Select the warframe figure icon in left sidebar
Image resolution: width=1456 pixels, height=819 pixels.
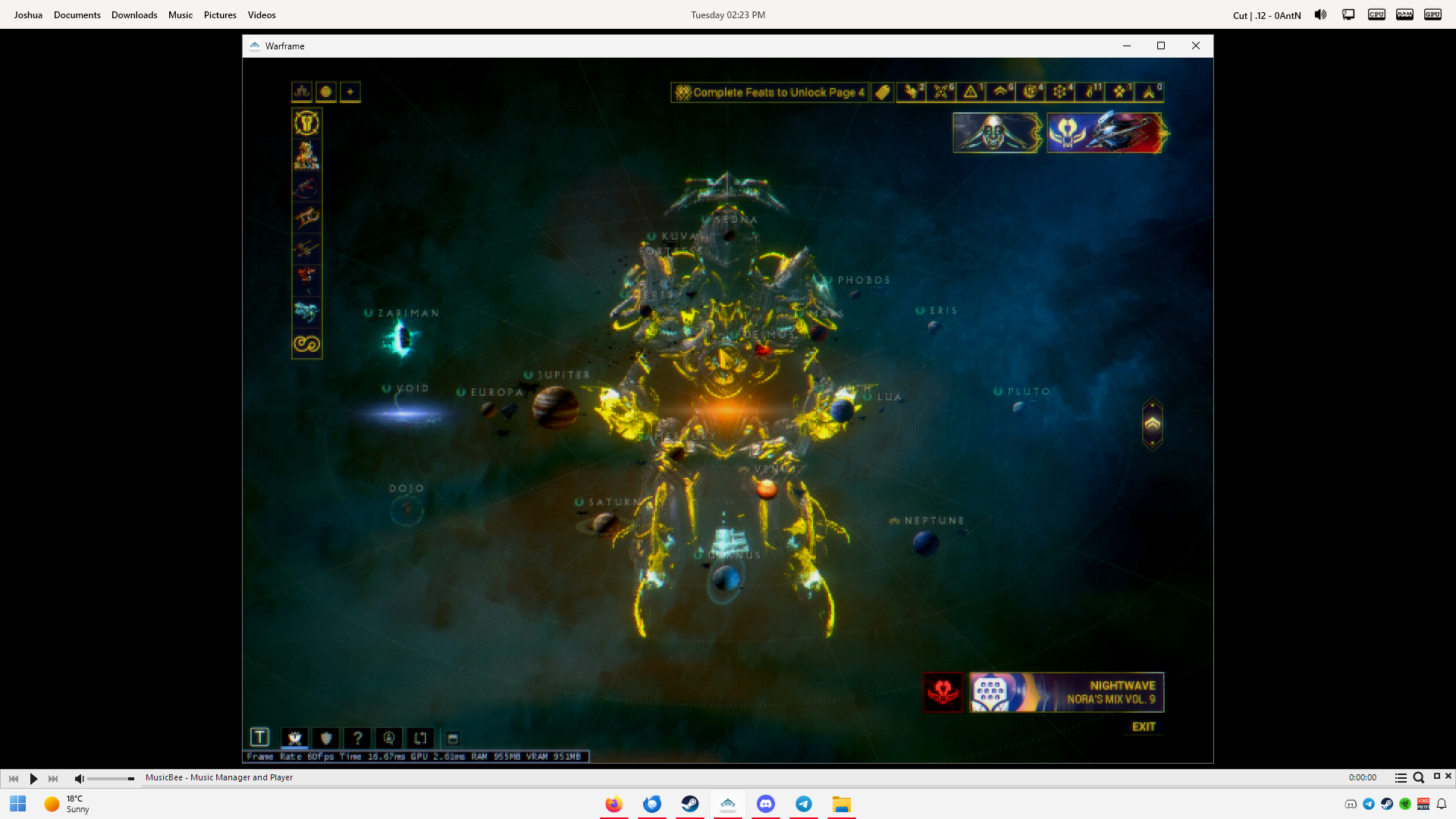tap(306, 155)
